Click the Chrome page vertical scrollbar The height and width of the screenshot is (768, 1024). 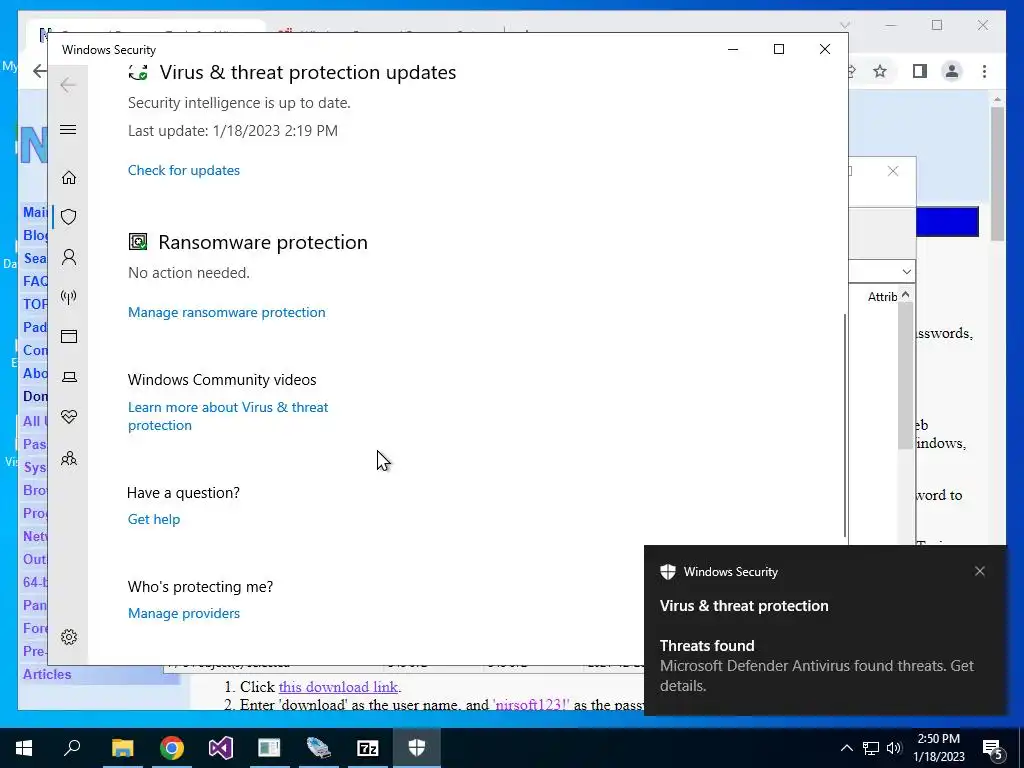997,173
